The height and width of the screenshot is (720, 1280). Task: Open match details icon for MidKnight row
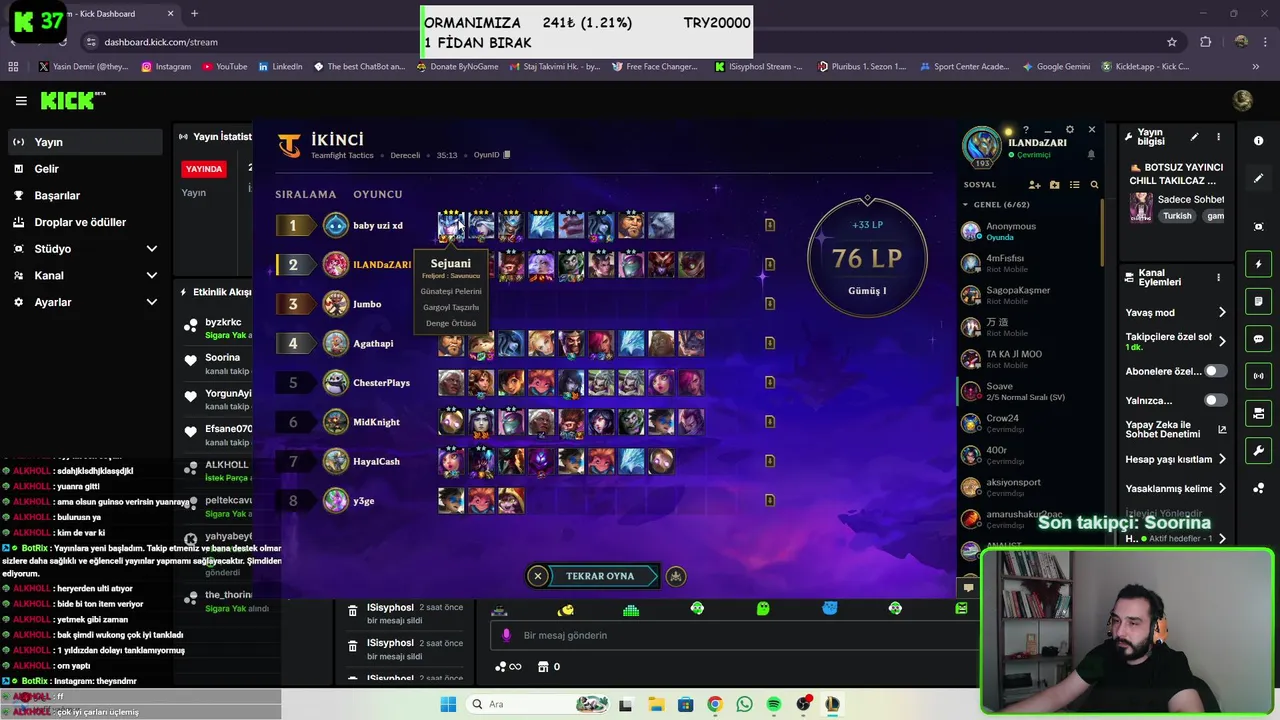[770, 421]
